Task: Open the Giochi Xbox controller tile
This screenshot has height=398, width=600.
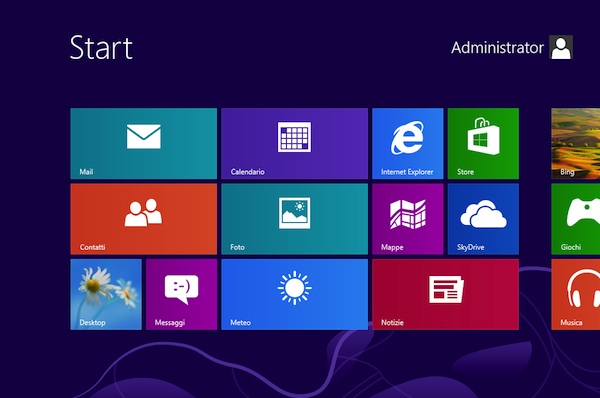Action: pos(576,219)
